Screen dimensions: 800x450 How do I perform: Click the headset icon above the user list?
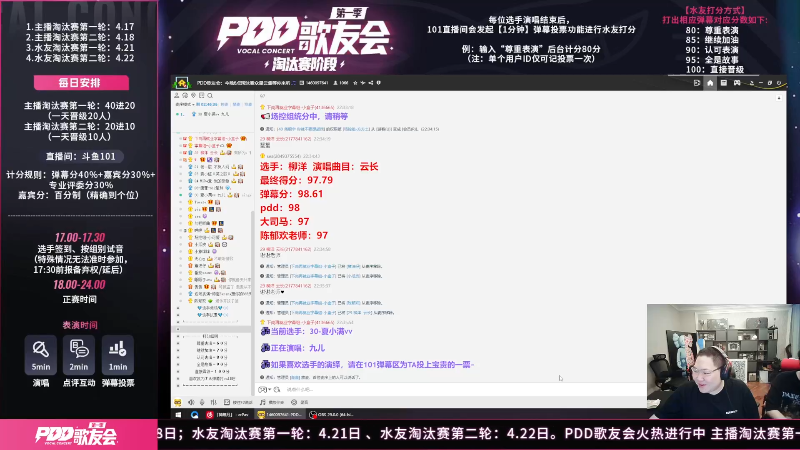tap(185, 95)
